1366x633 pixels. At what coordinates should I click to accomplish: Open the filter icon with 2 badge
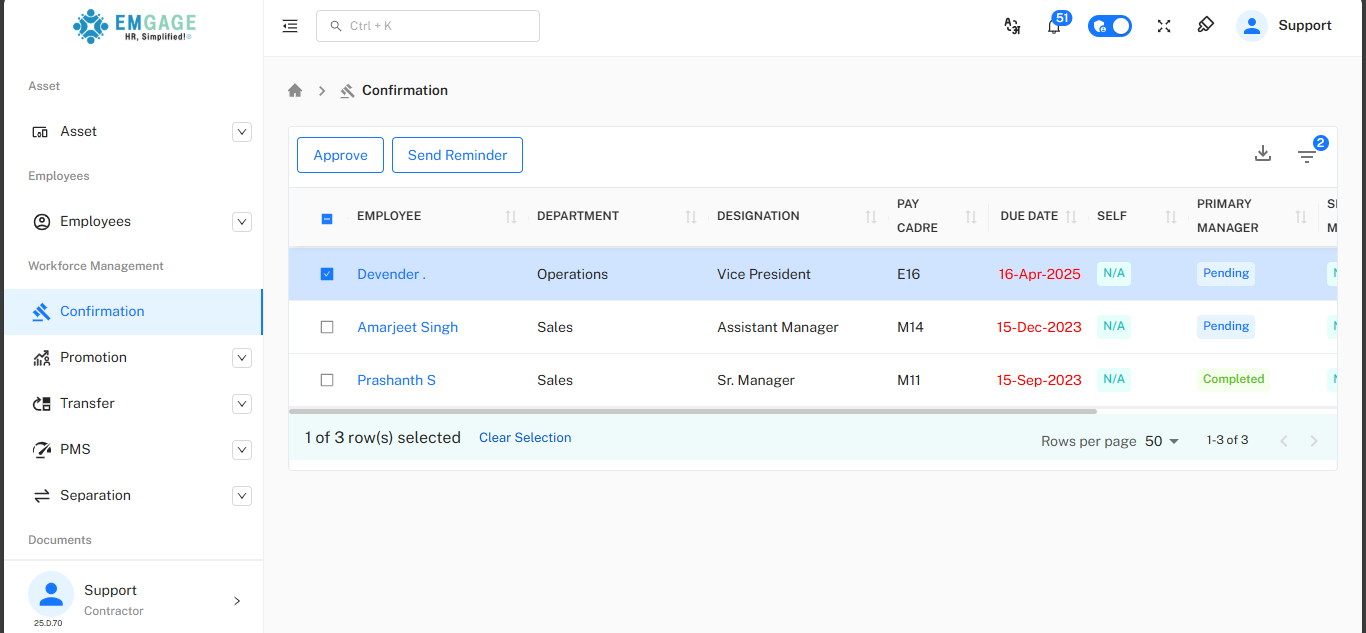1307,155
